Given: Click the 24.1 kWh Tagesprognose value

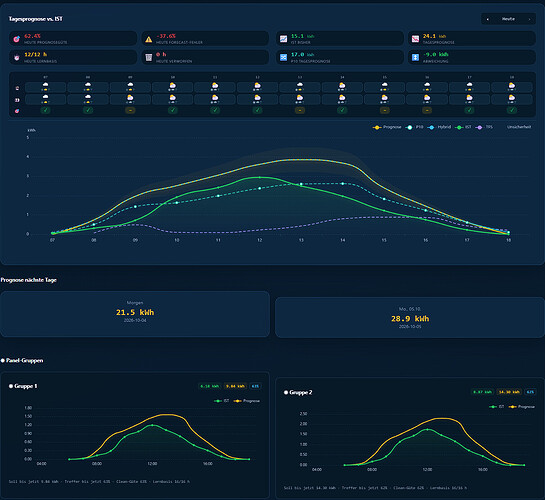Looking at the screenshot, I should (434, 36).
